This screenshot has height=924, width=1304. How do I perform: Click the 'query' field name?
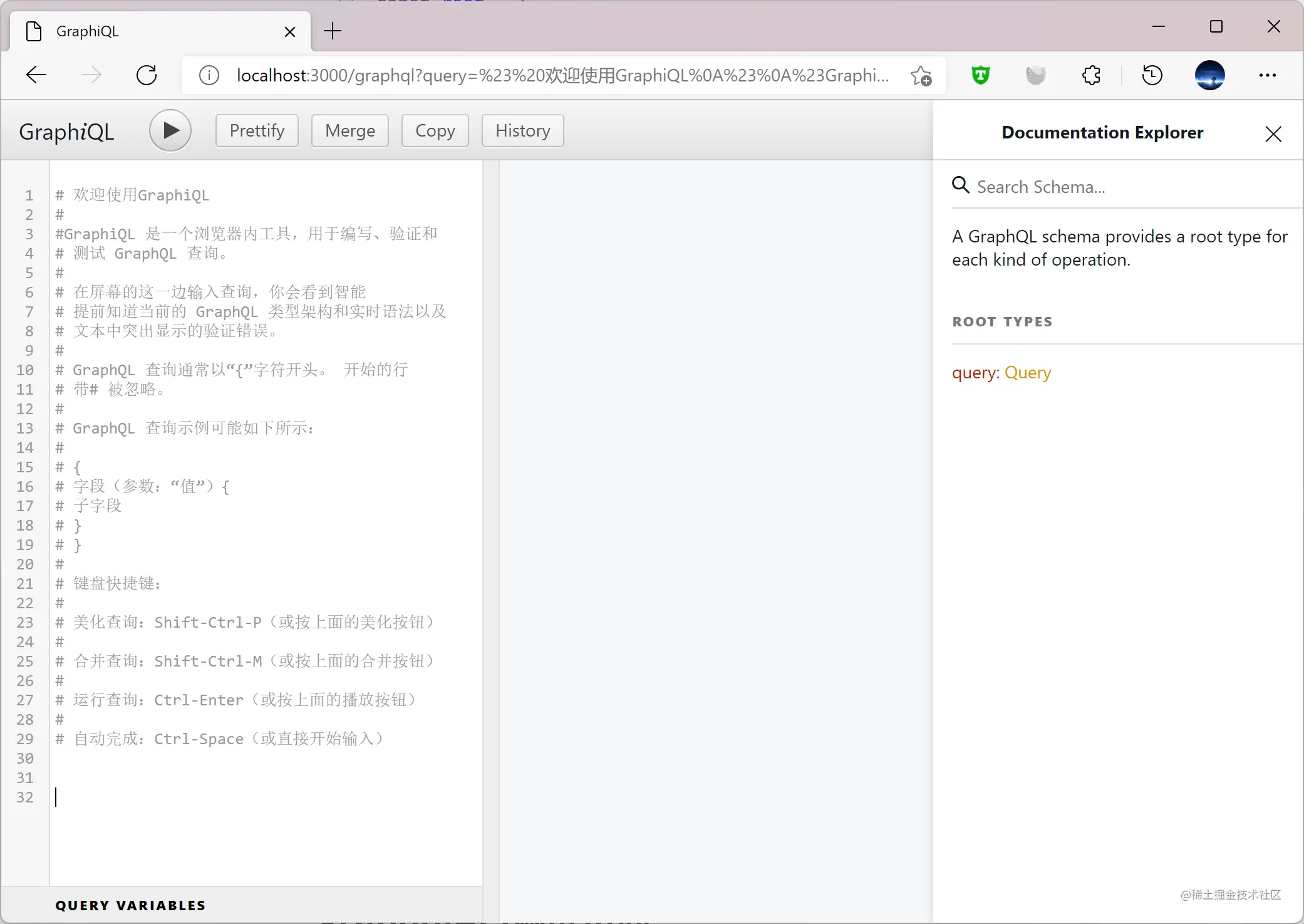(975, 373)
